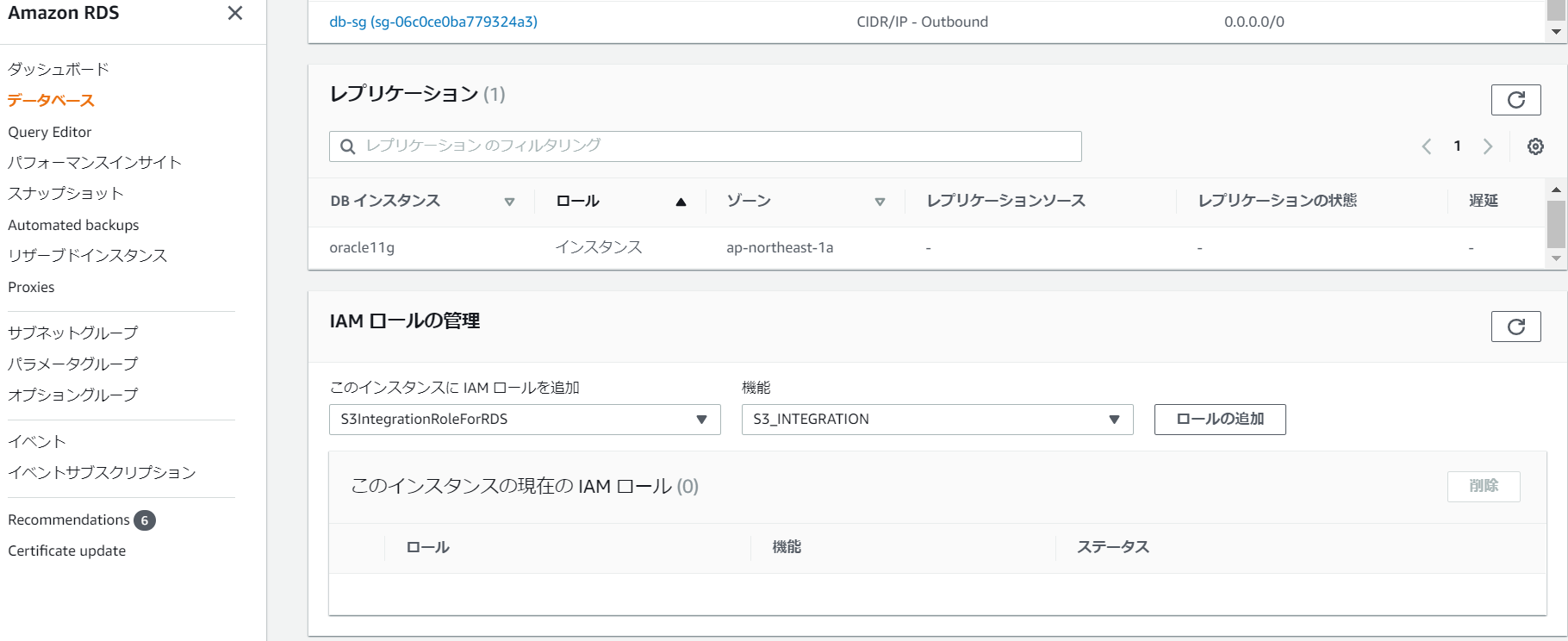Screen dimensions: 1568x641
Task: Click the レプリケーションの状態 column header
Action: pos(1278,201)
